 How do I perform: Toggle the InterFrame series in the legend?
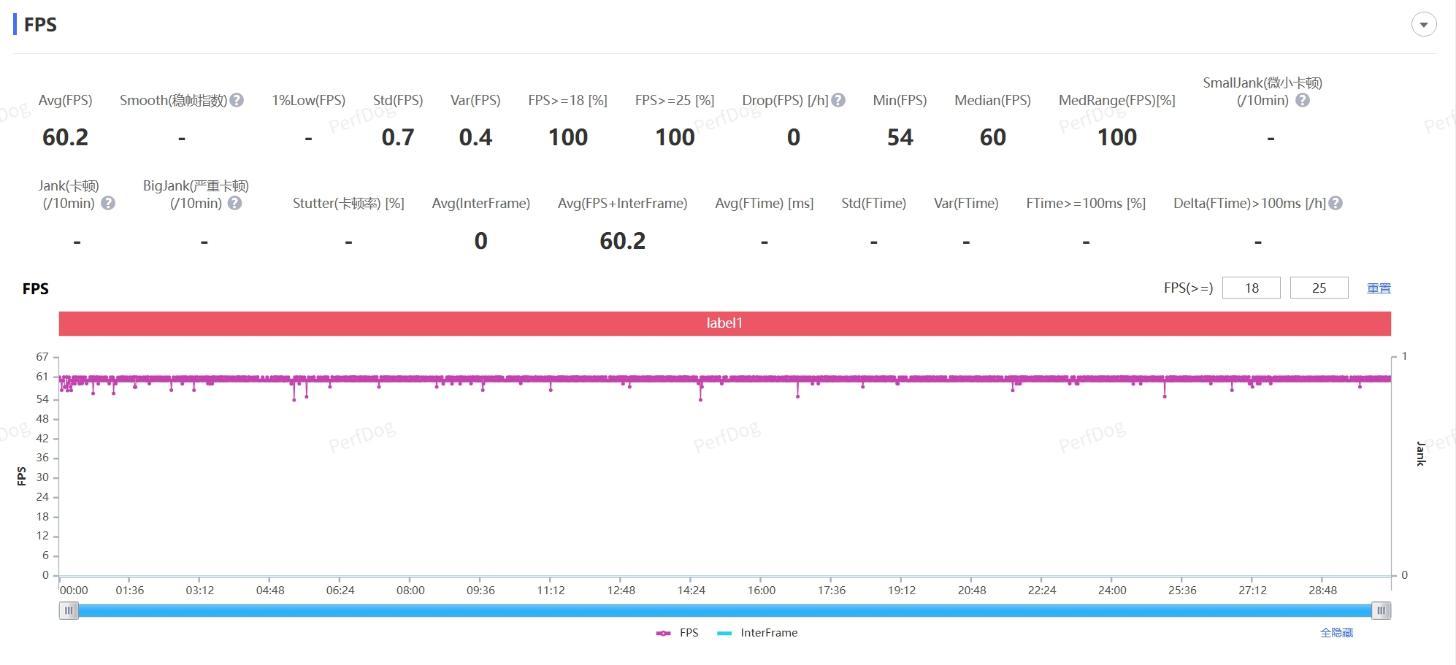758,633
